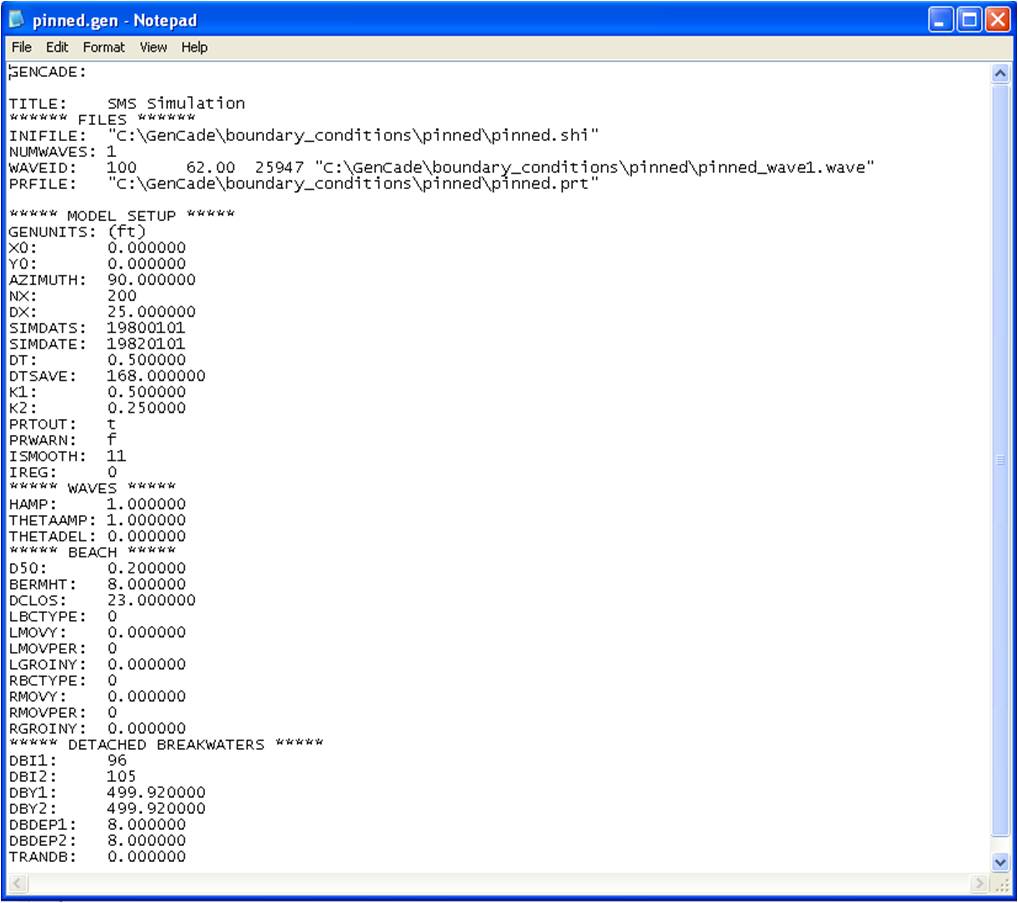This screenshot has height=903, width=1018.
Task: Click the AZIMUTH value 90.000000
Action: coord(151,280)
